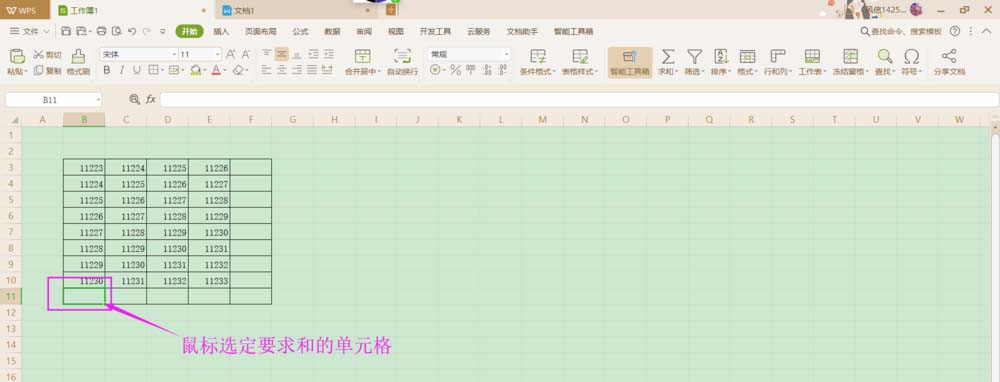Screen dimensions: 1000x382
Task: Expand the 条件格式 dropdown
Action: [554, 72]
